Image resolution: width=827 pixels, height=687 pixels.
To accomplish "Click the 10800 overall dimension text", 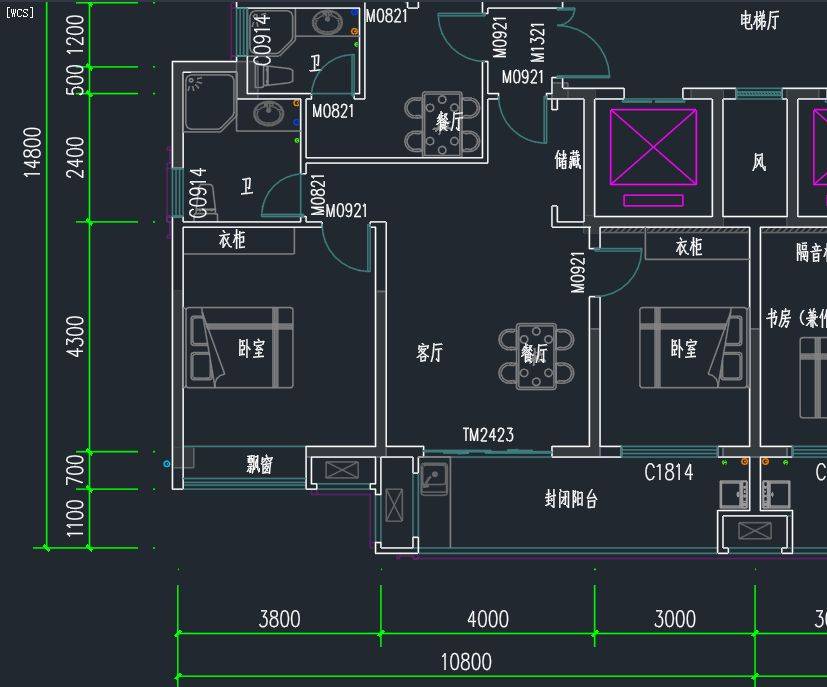I will 466,662.
